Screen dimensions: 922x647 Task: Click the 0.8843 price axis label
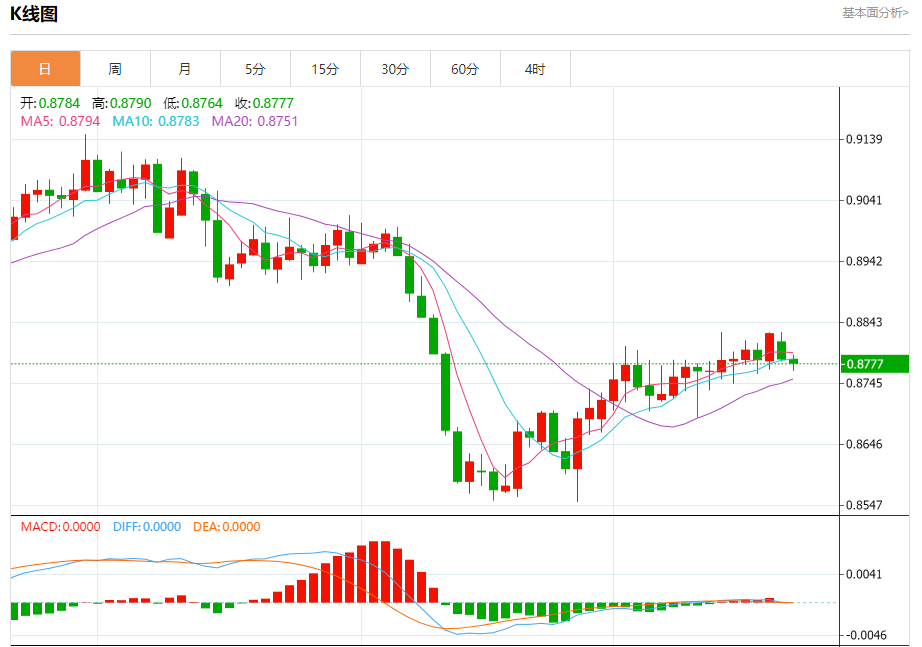click(x=864, y=322)
